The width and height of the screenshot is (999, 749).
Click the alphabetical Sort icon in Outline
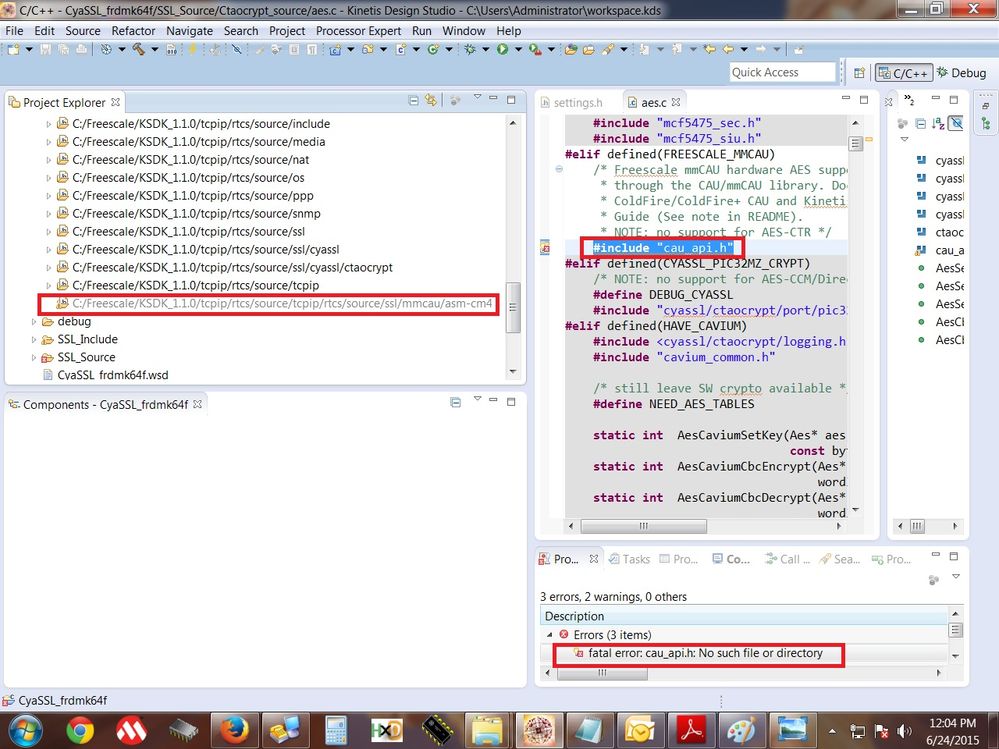[x=938, y=124]
